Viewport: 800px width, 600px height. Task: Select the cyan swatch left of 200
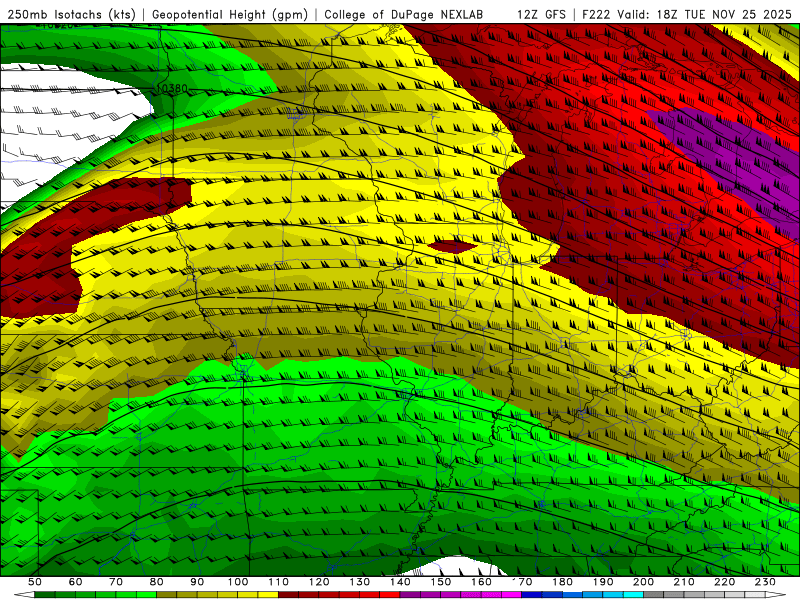tap(634, 594)
